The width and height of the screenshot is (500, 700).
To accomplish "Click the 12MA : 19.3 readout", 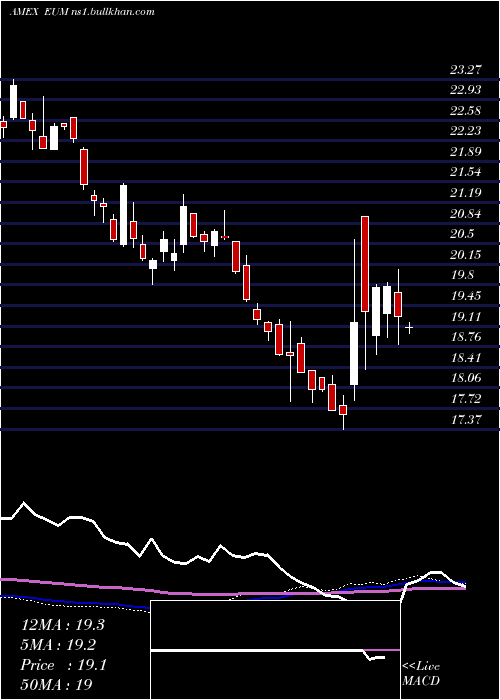I will (x=63, y=625).
